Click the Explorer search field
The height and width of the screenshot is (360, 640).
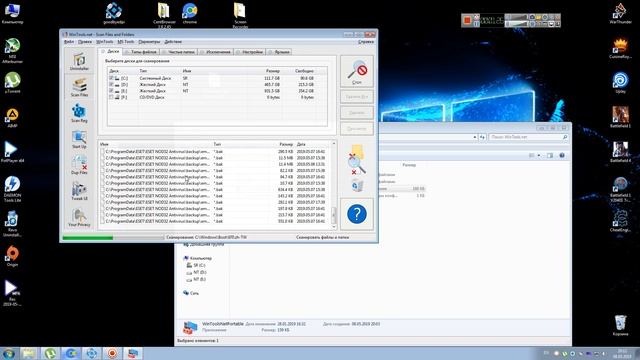(x=529, y=137)
